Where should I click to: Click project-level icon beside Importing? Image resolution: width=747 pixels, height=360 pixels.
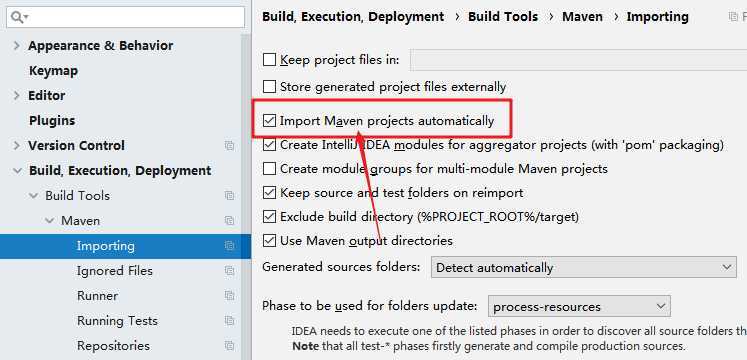click(x=230, y=246)
